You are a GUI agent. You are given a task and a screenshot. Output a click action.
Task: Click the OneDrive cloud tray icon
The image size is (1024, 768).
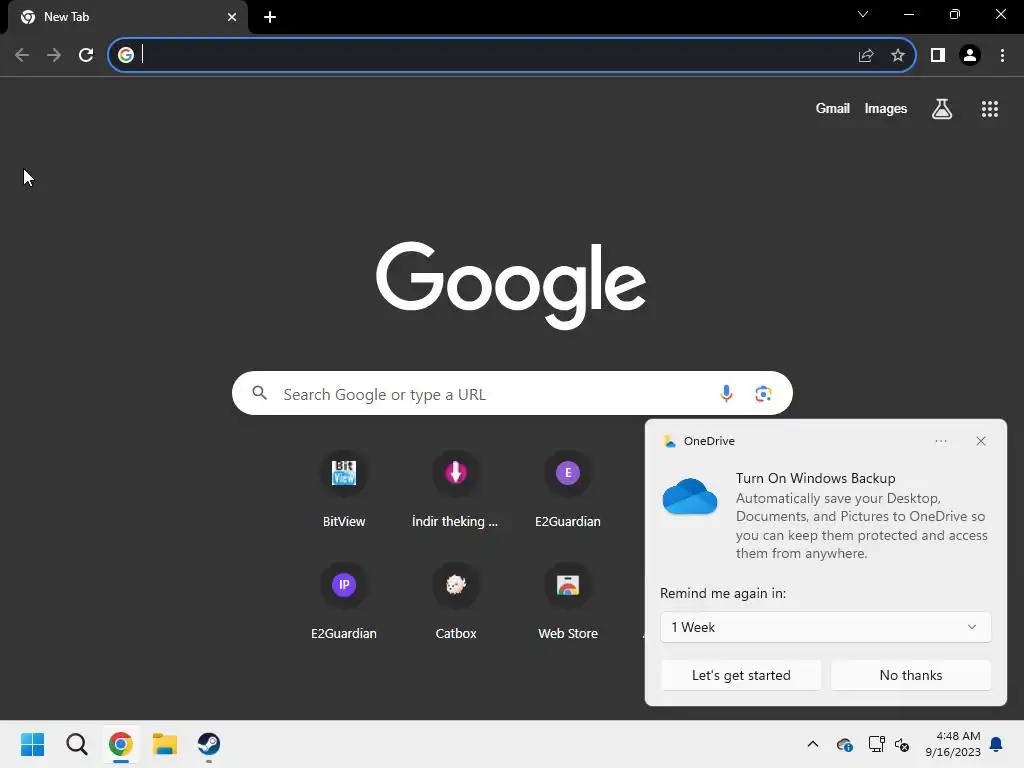[844, 744]
